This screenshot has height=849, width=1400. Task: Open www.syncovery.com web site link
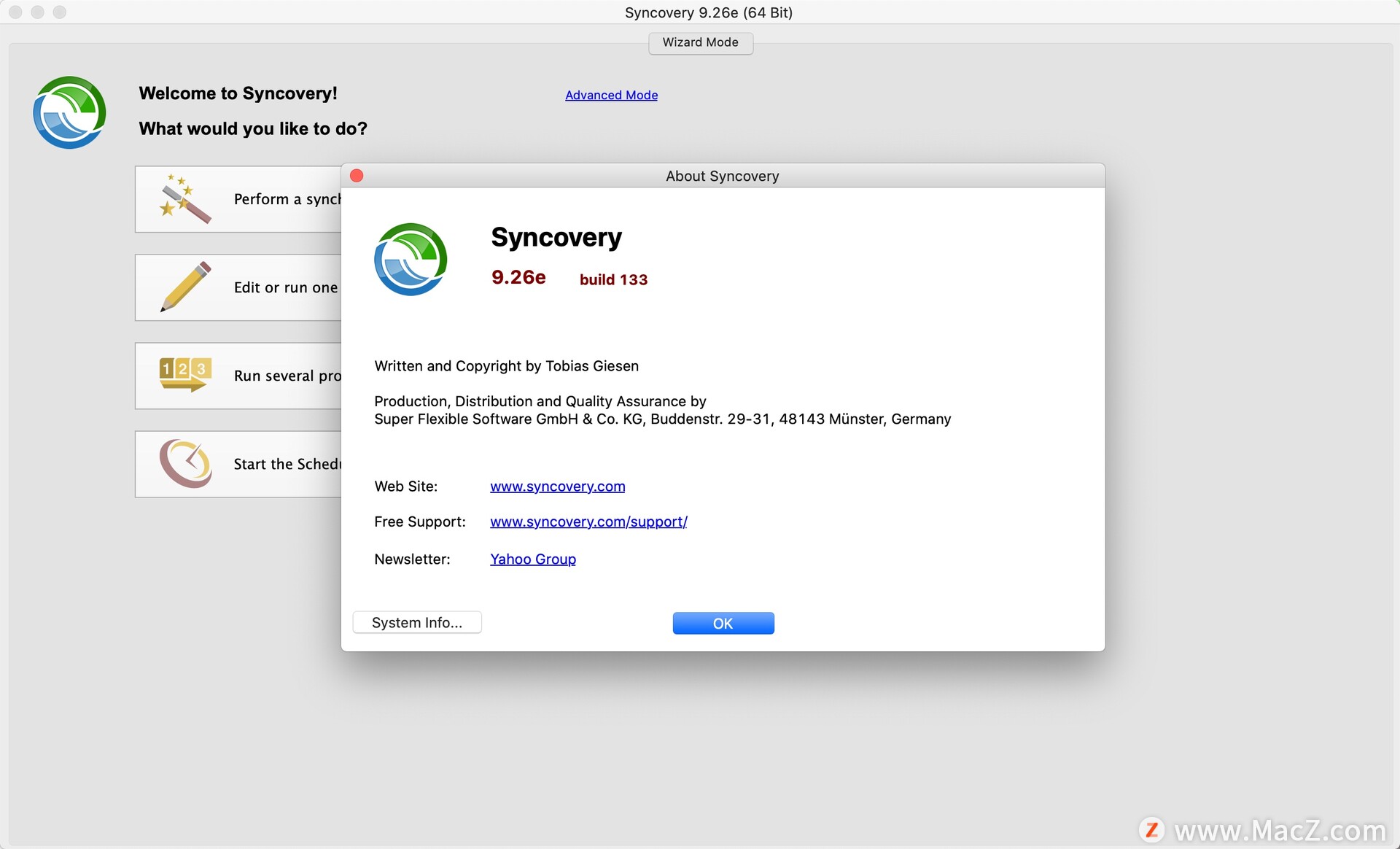557,486
